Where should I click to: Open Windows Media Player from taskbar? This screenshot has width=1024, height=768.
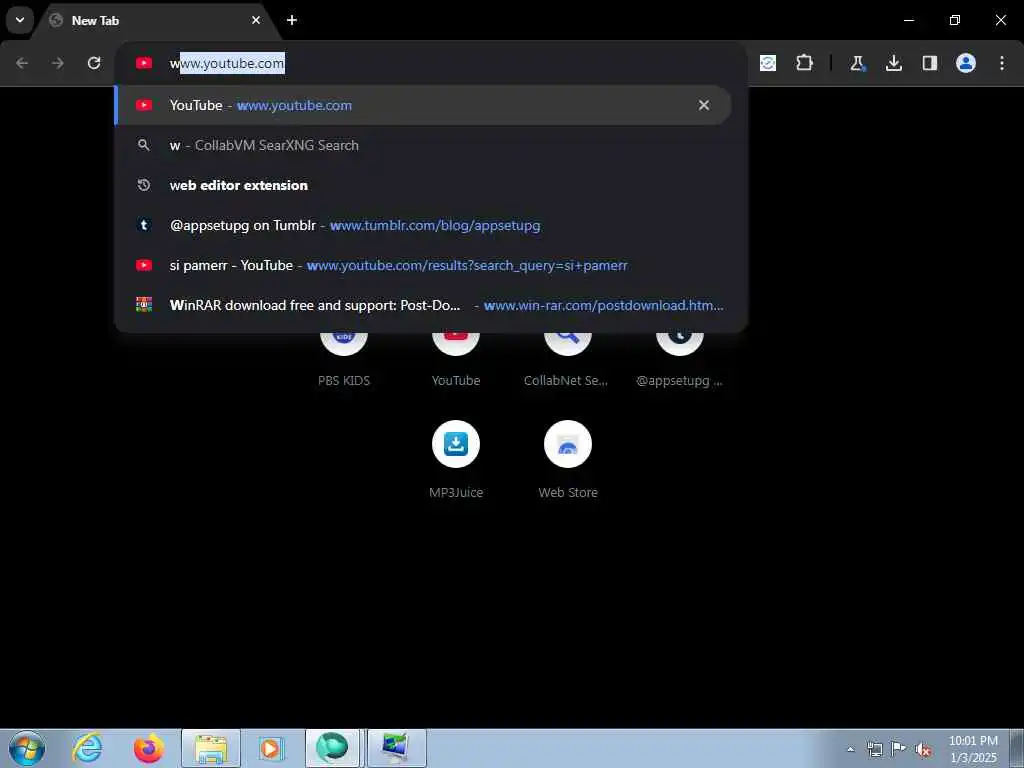271,748
